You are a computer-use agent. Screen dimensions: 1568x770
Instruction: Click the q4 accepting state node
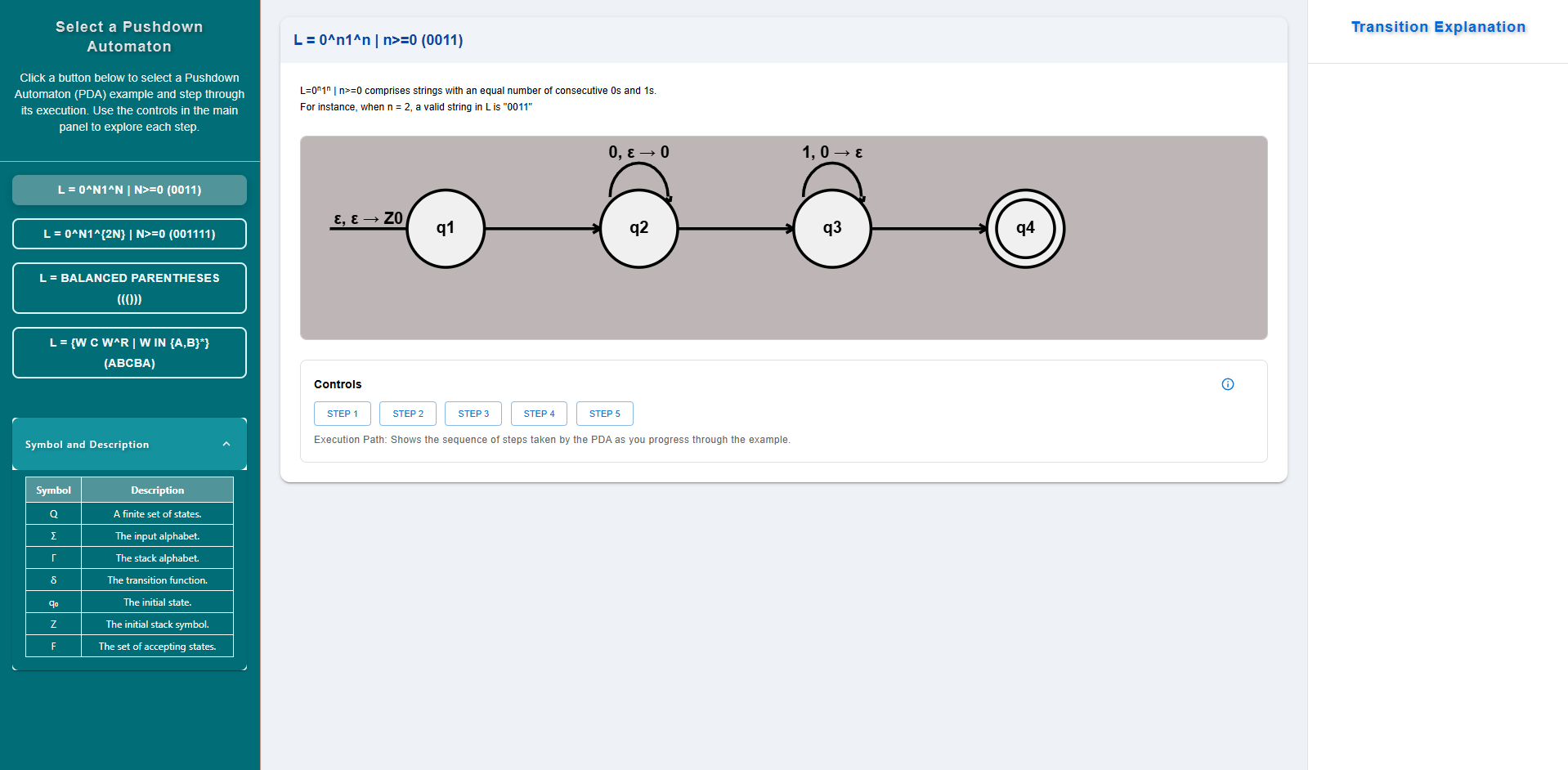click(1025, 229)
